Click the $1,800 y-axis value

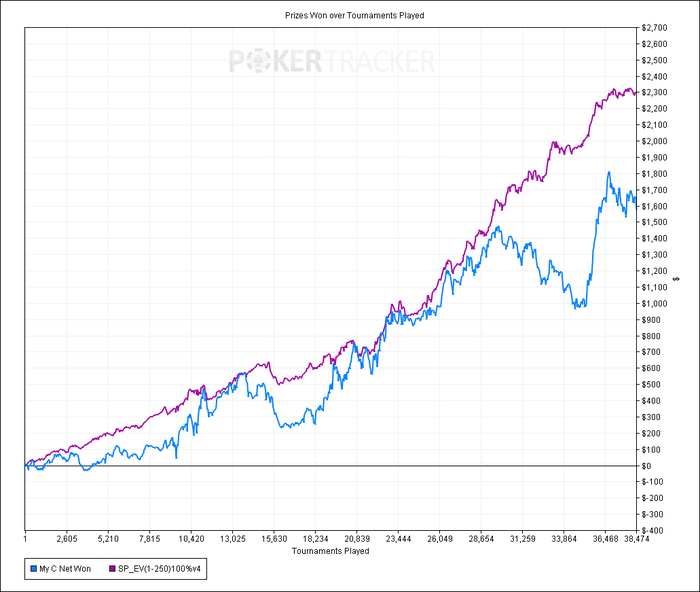click(654, 174)
